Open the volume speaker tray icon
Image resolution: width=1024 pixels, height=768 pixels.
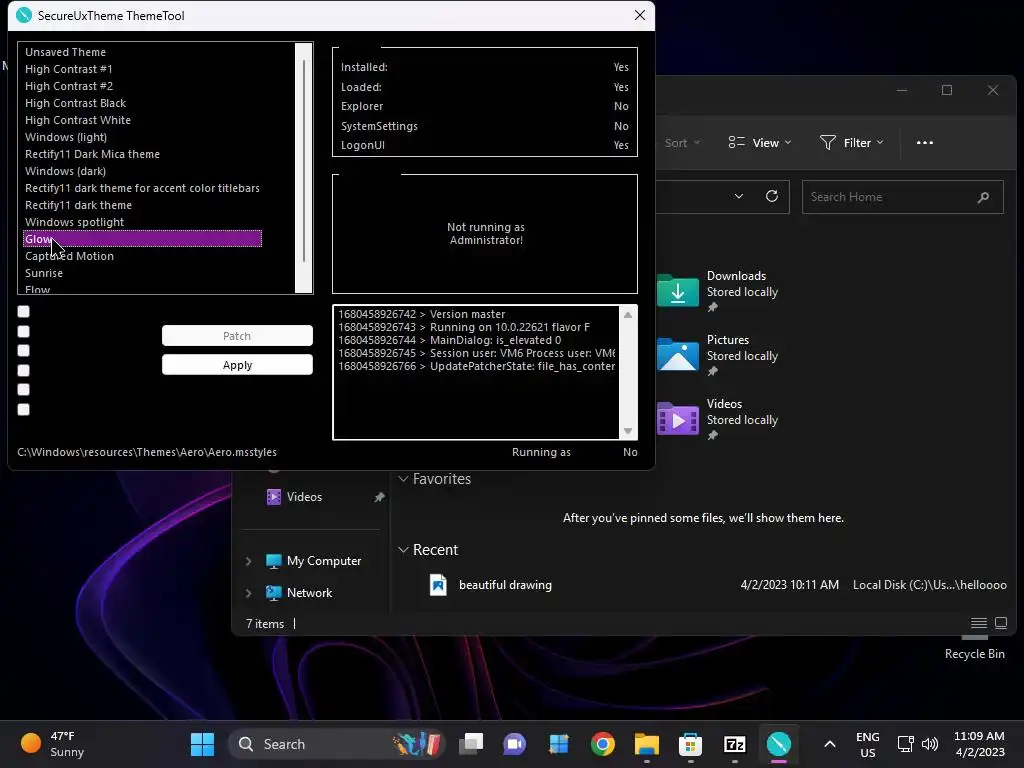pos(930,744)
